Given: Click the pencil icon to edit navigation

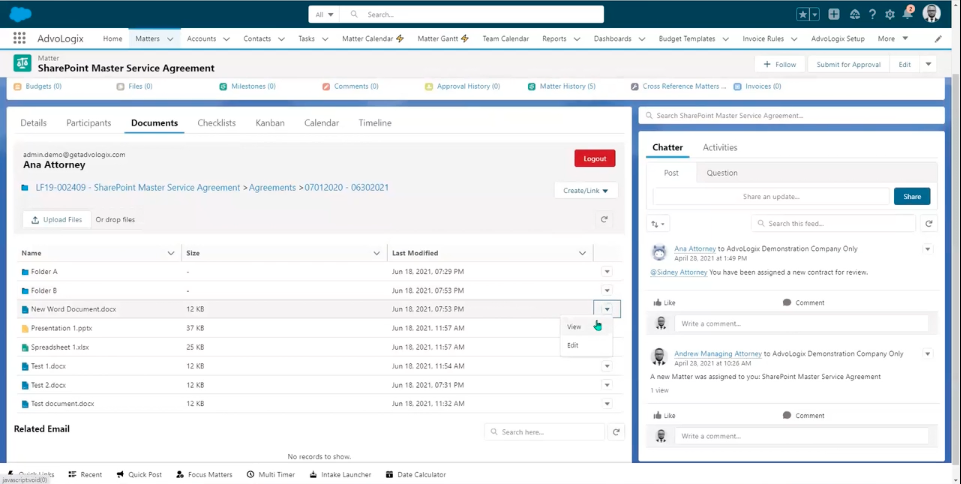Looking at the screenshot, I should (937, 39).
